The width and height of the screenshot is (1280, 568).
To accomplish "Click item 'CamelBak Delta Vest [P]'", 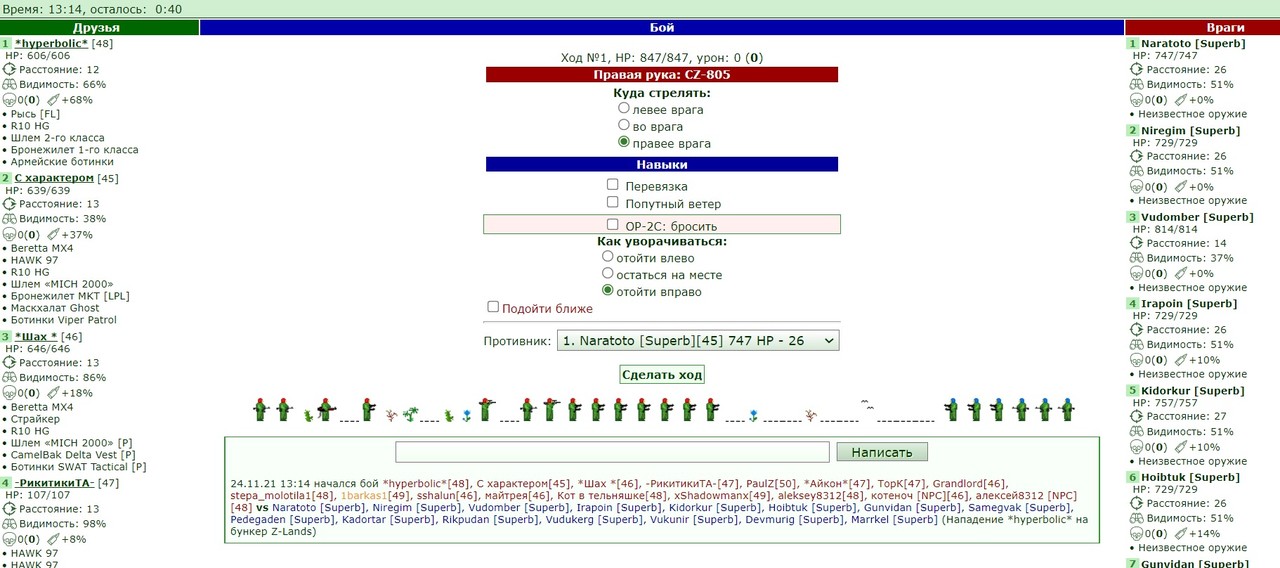I will tap(71, 454).
